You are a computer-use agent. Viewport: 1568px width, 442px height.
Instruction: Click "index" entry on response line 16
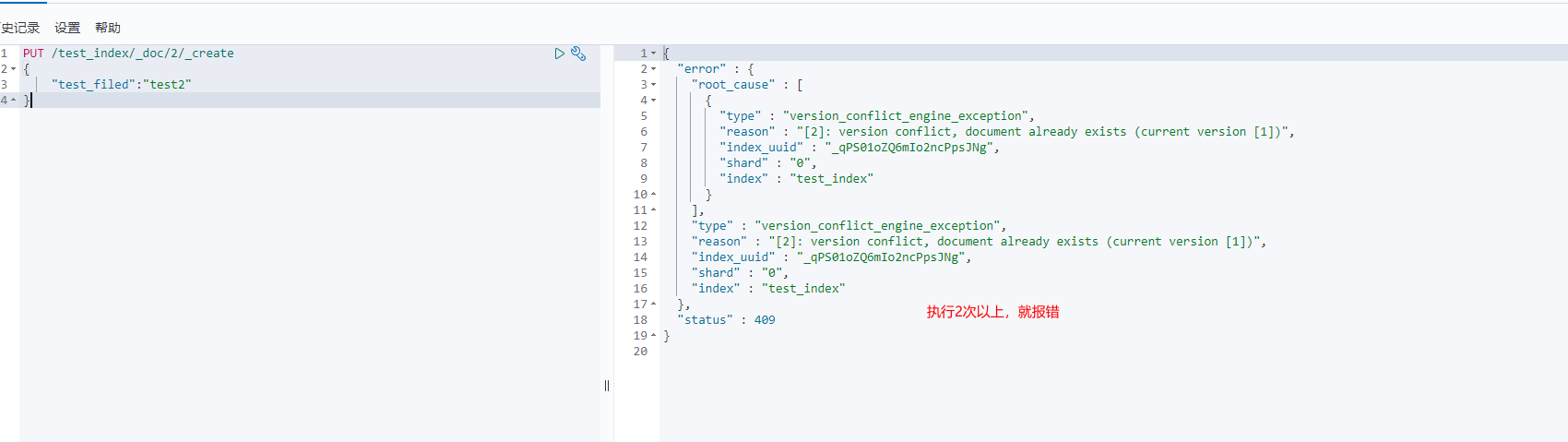click(x=768, y=289)
